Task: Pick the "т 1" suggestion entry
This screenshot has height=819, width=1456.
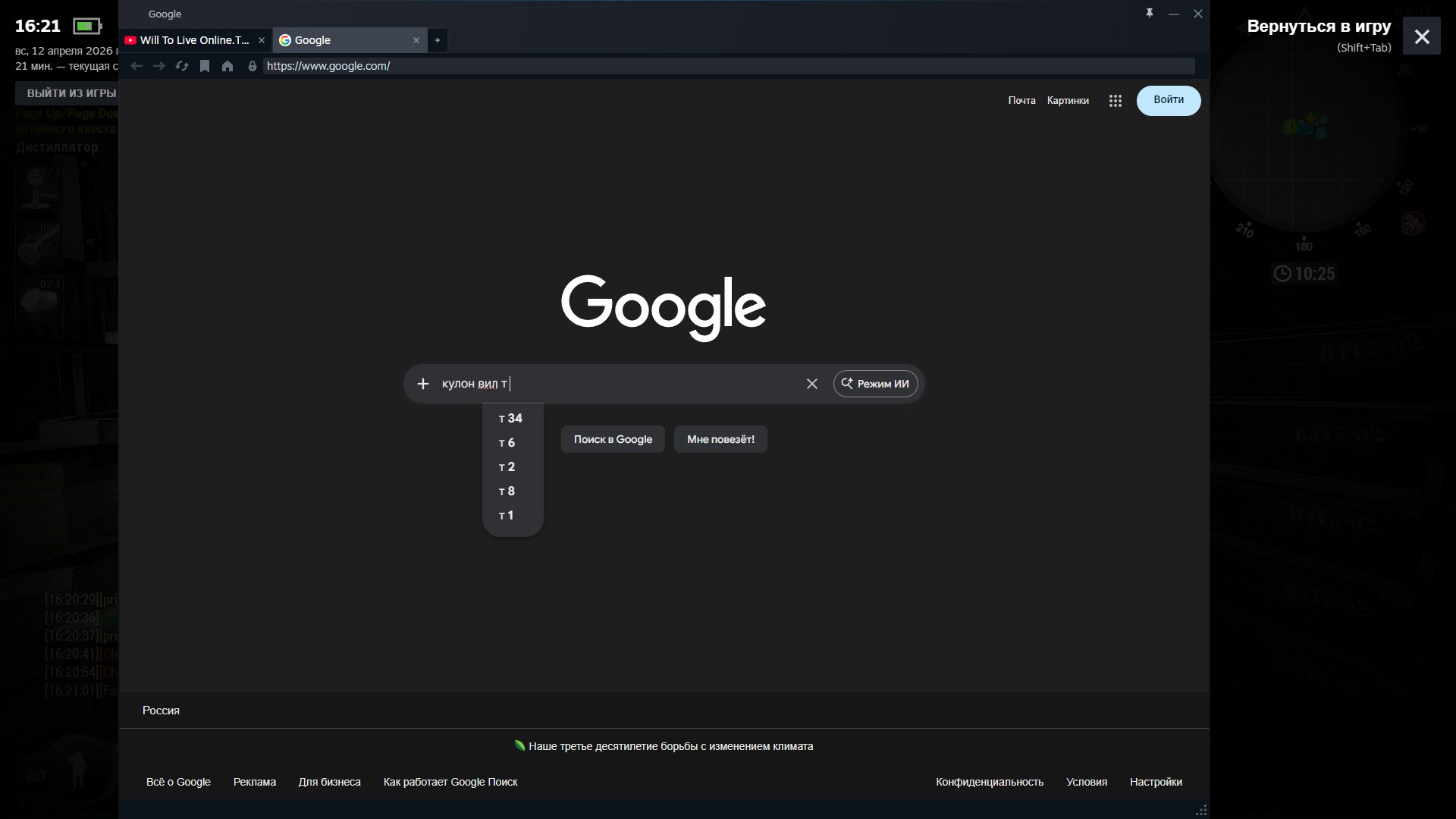Action: 507,516
